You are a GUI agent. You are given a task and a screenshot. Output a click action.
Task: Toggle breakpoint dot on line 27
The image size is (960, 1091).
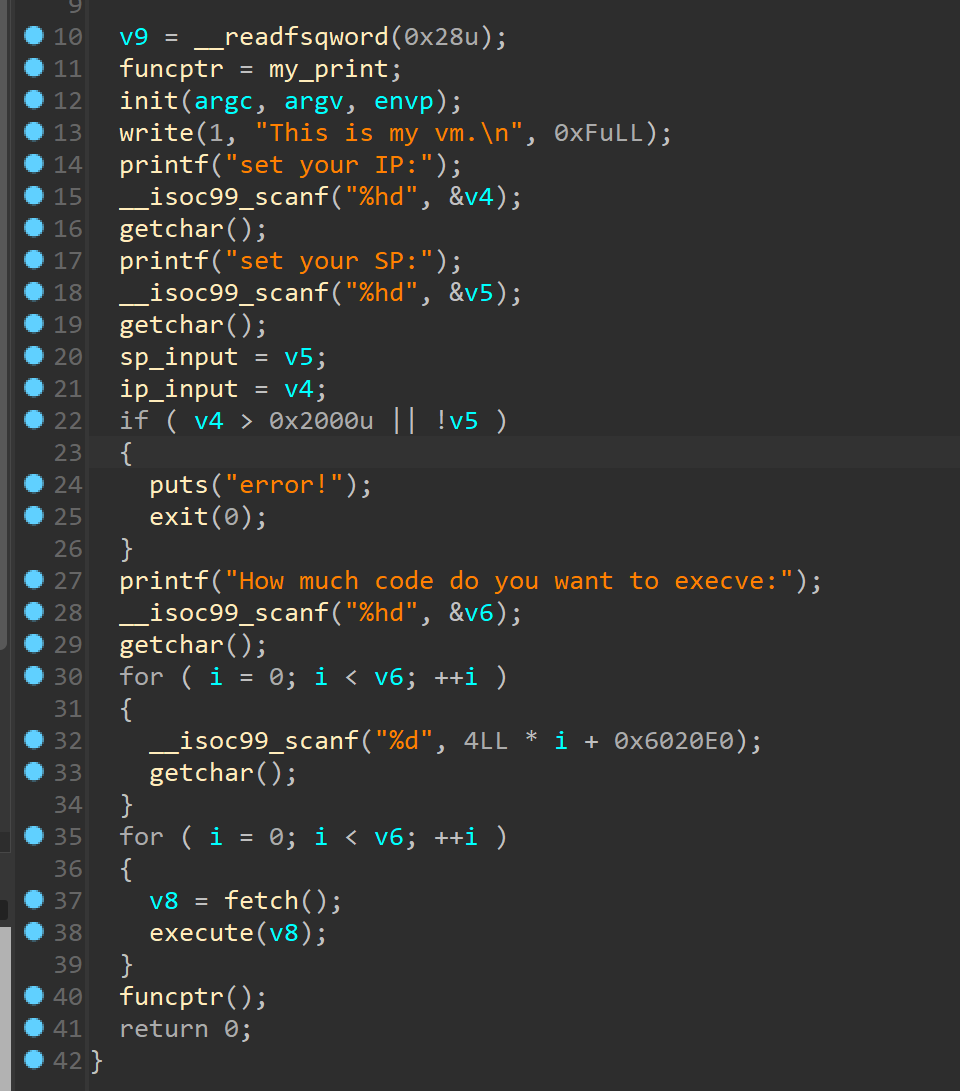point(33,580)
